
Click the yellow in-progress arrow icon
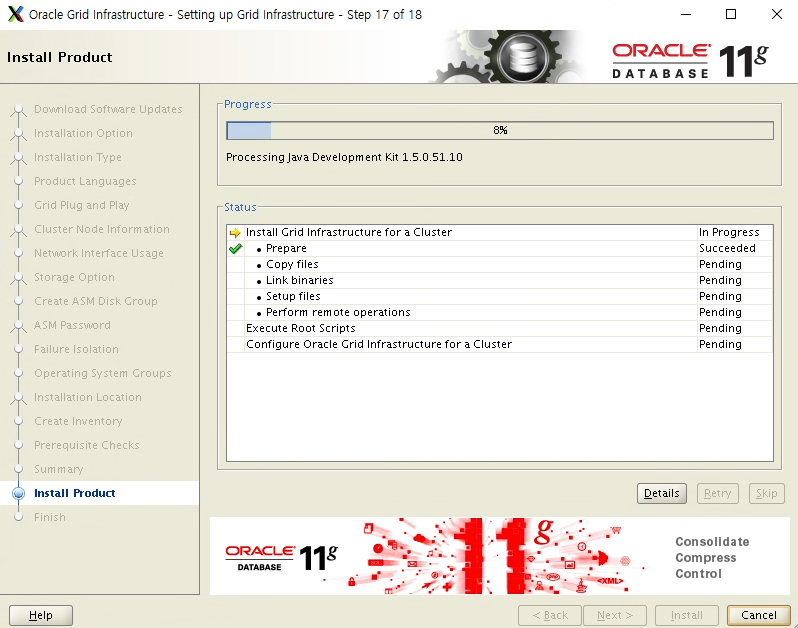click(x=235, y=233)
